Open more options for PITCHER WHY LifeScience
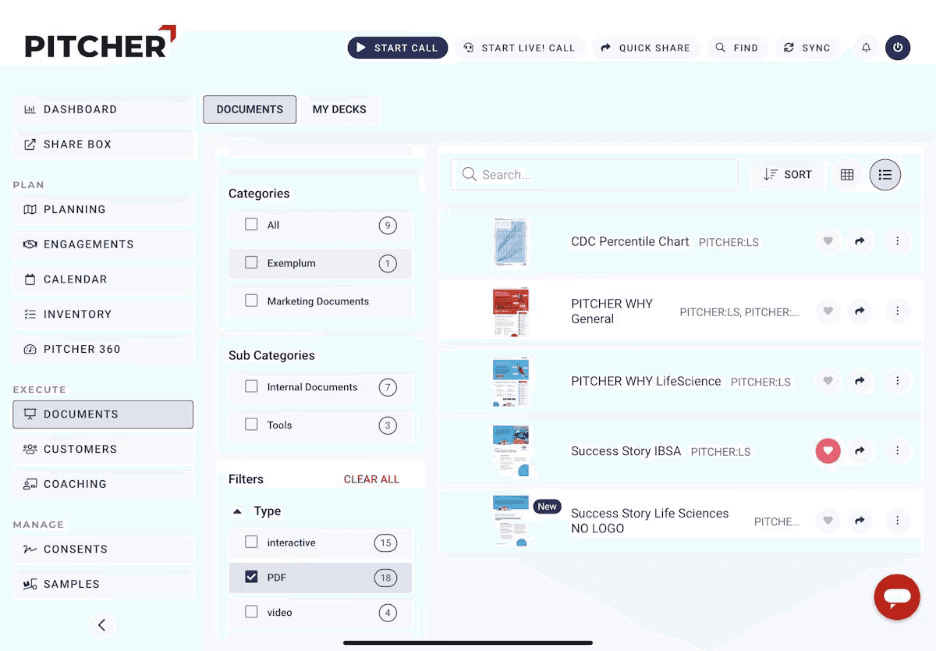Image resolution: width=936 pixels, height=651 pixels. pyautogui.click(x=897, y=381)
